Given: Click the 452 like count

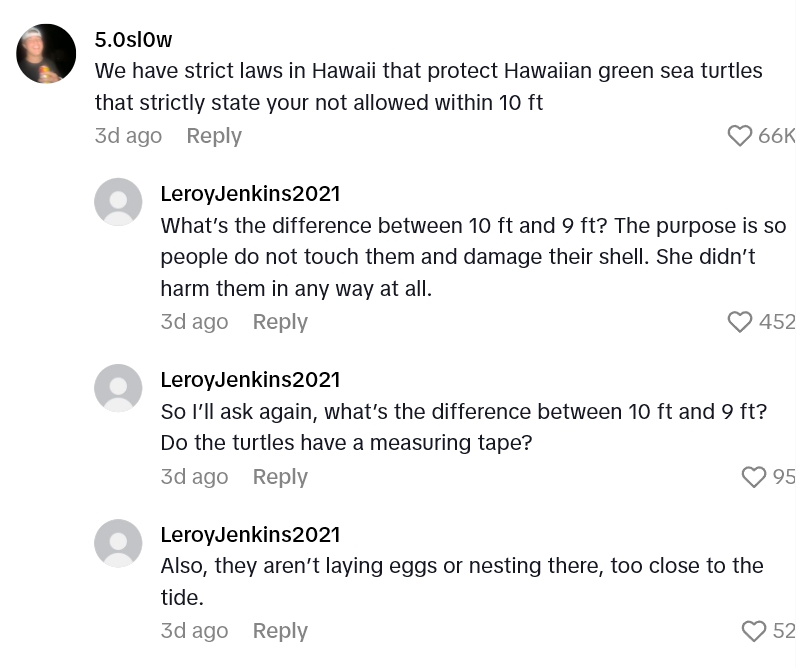Looking at the screenshot, I should 777,322.
